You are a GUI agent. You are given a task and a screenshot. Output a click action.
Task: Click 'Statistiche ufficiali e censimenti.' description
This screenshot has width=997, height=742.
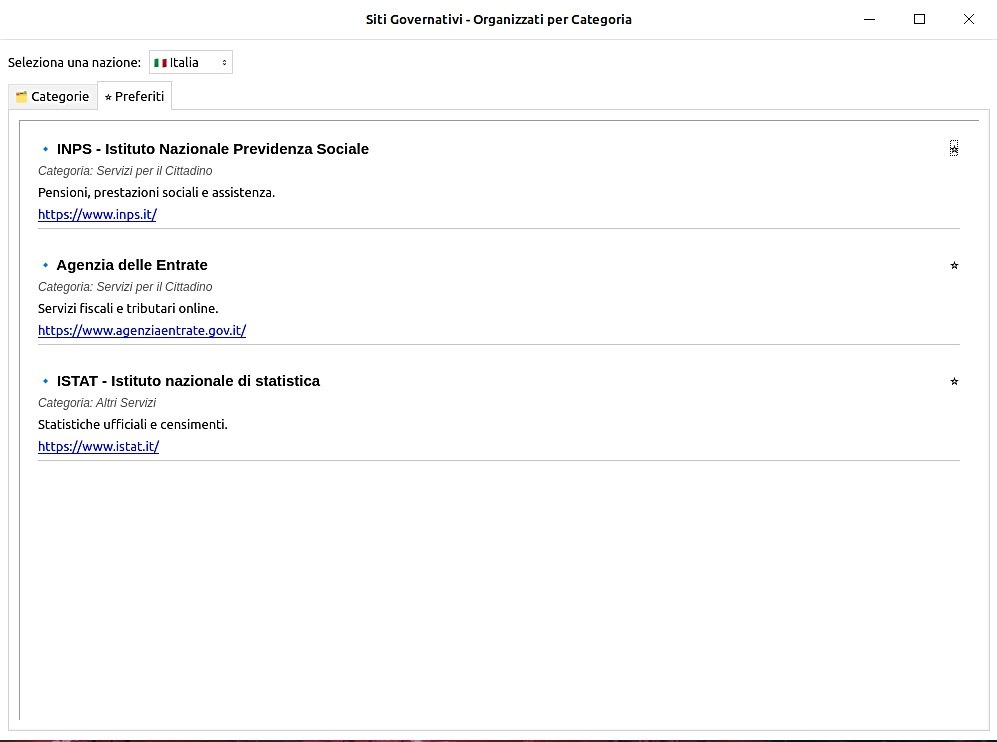click(133, 425)
